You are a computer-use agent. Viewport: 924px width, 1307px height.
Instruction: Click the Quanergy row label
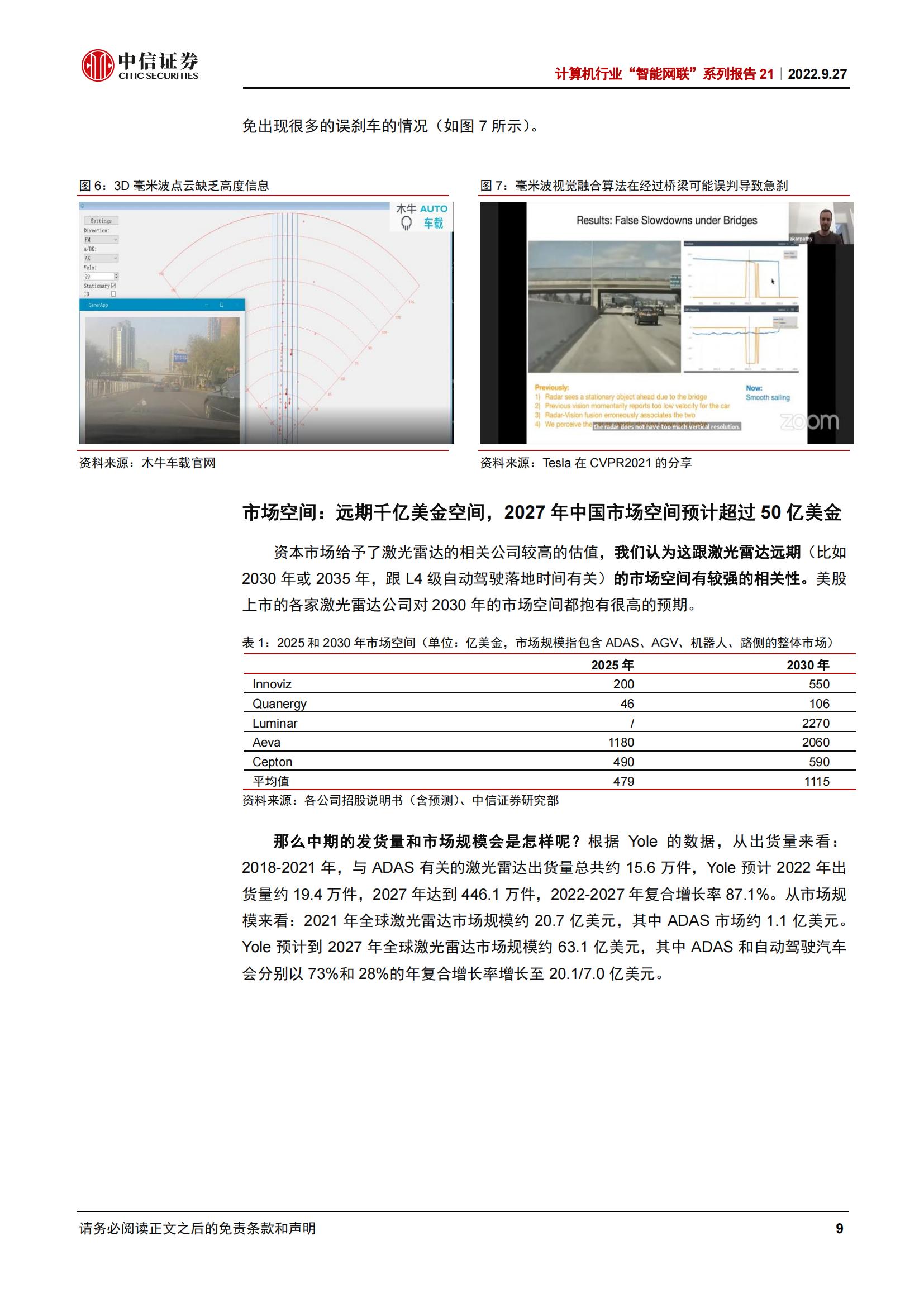[x=279, y=704]
